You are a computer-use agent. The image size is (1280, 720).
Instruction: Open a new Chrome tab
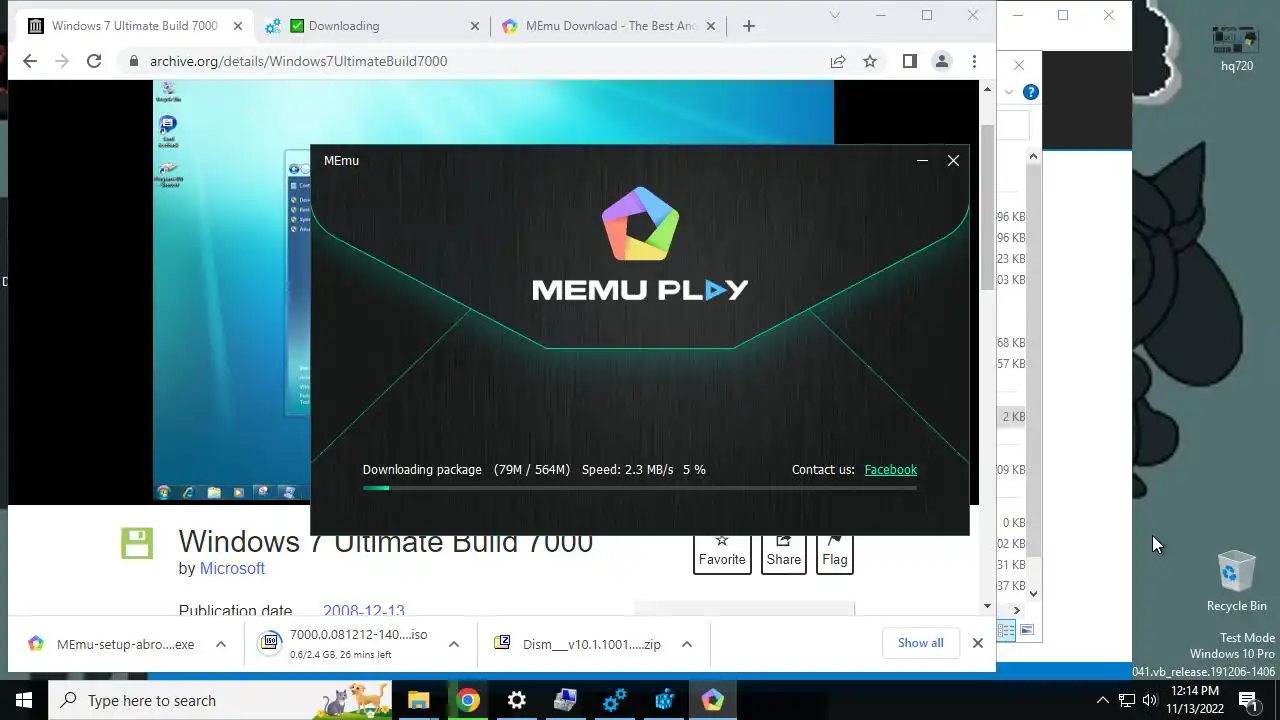(x=749, y=26)
